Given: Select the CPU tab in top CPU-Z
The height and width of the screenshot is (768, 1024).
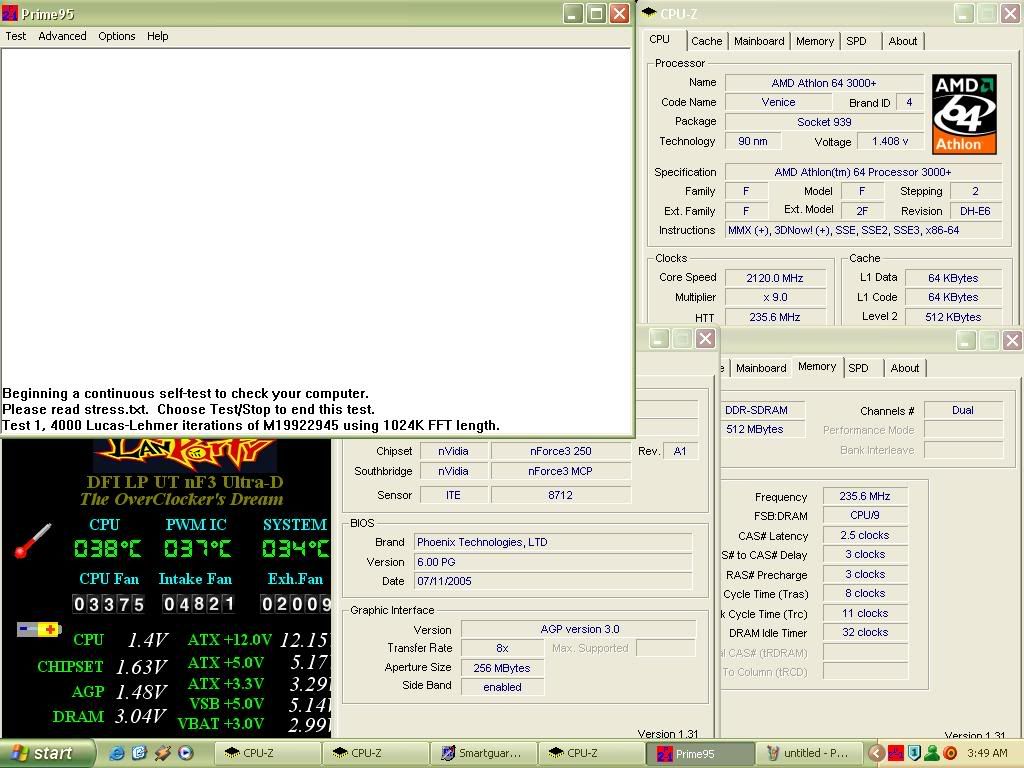Looking at the screenshot, I should click(660, 39).
